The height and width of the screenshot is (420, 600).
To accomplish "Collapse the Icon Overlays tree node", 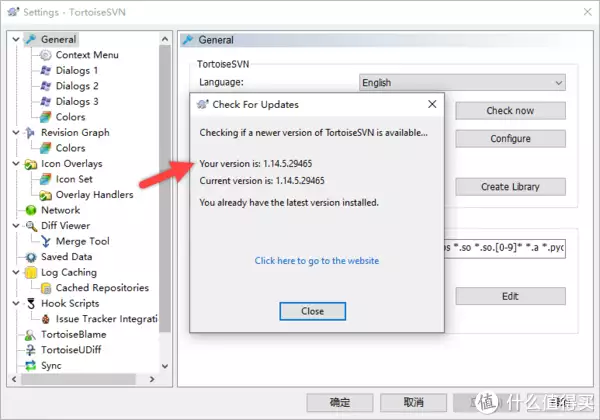I will [x=16, y=164].
